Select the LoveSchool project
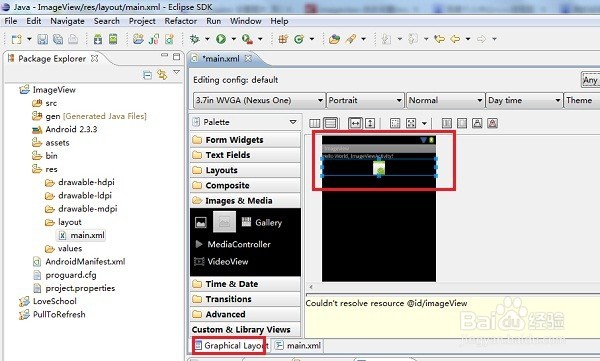The height and width of the screenshot is (361, 600). click(x=48, y=301)
